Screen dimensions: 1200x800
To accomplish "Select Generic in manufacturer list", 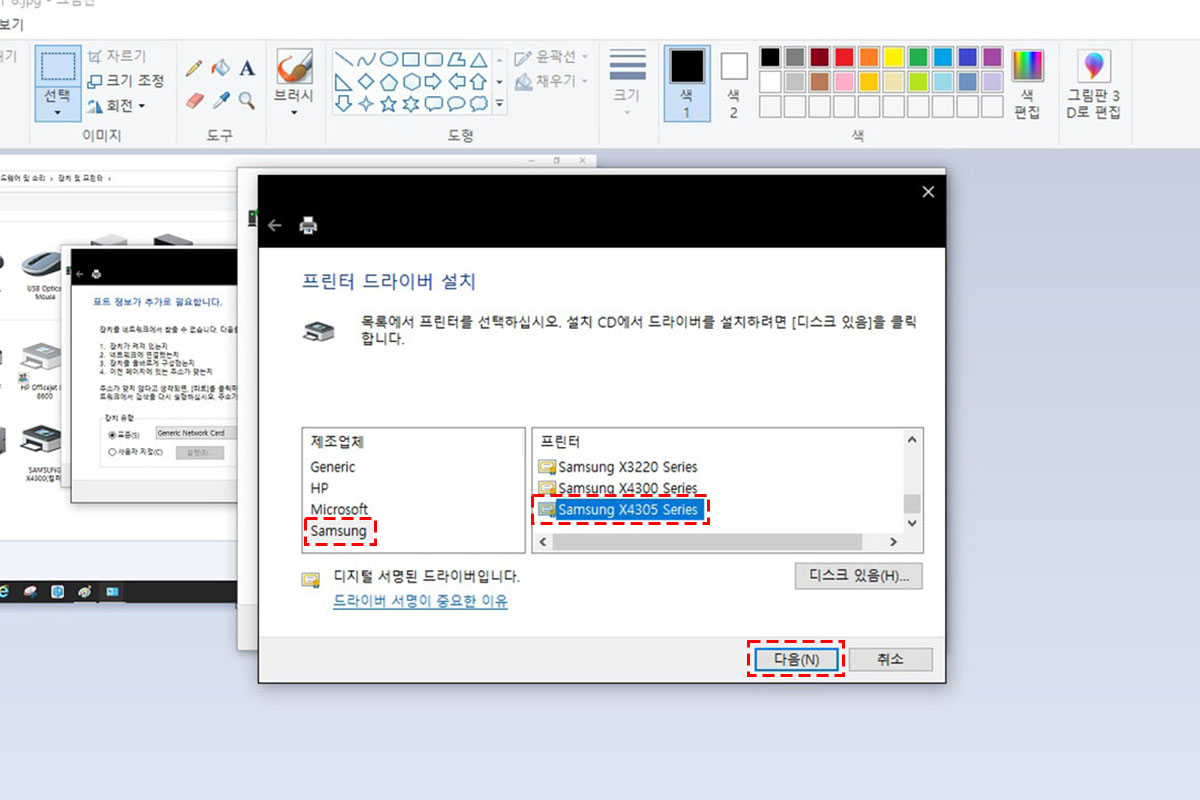I will [x=332, y=467].
